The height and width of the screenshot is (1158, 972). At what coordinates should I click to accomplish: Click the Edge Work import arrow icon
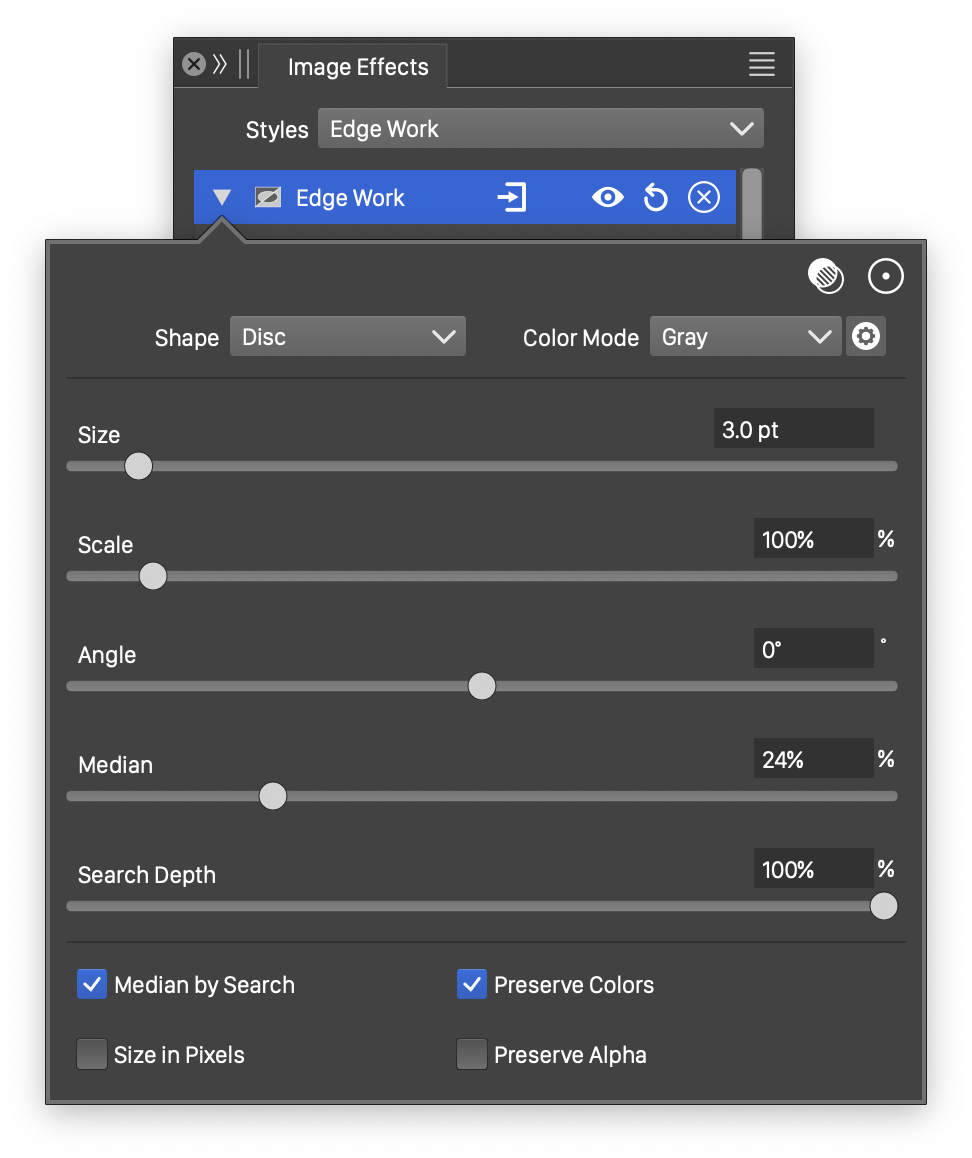pos(512,198)
